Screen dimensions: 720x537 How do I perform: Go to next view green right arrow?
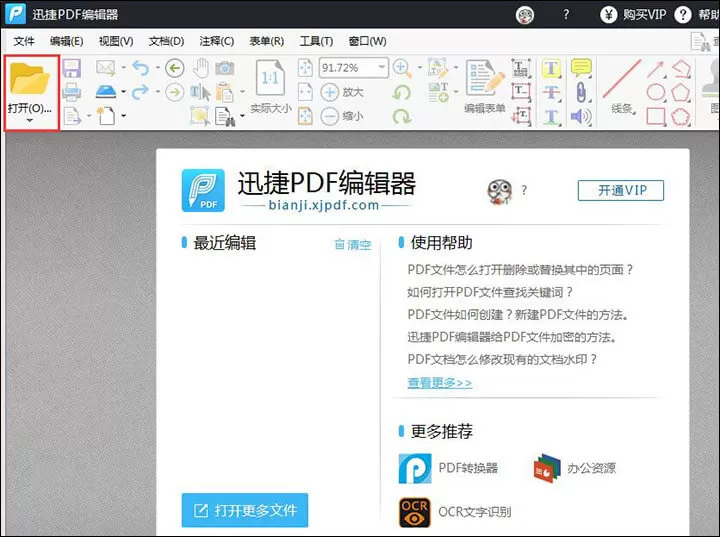[174, 92]
